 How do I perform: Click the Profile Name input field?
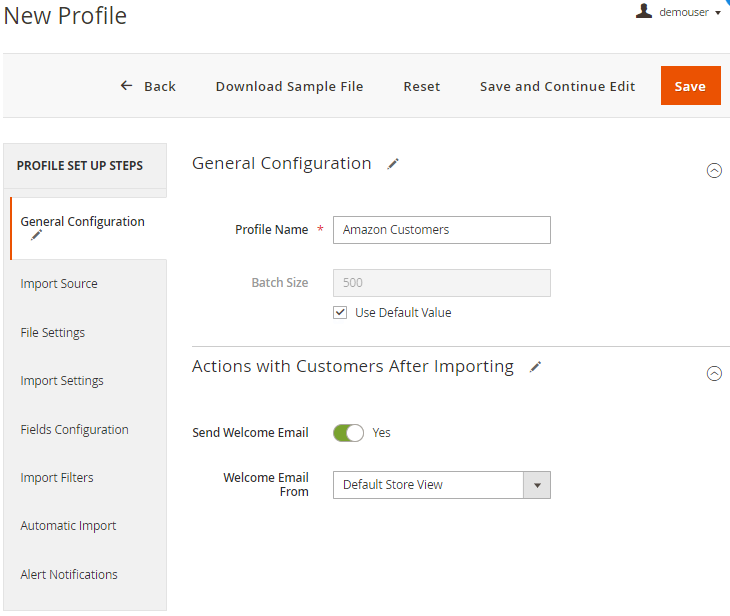pyautogui.click(x=441, y=230)
